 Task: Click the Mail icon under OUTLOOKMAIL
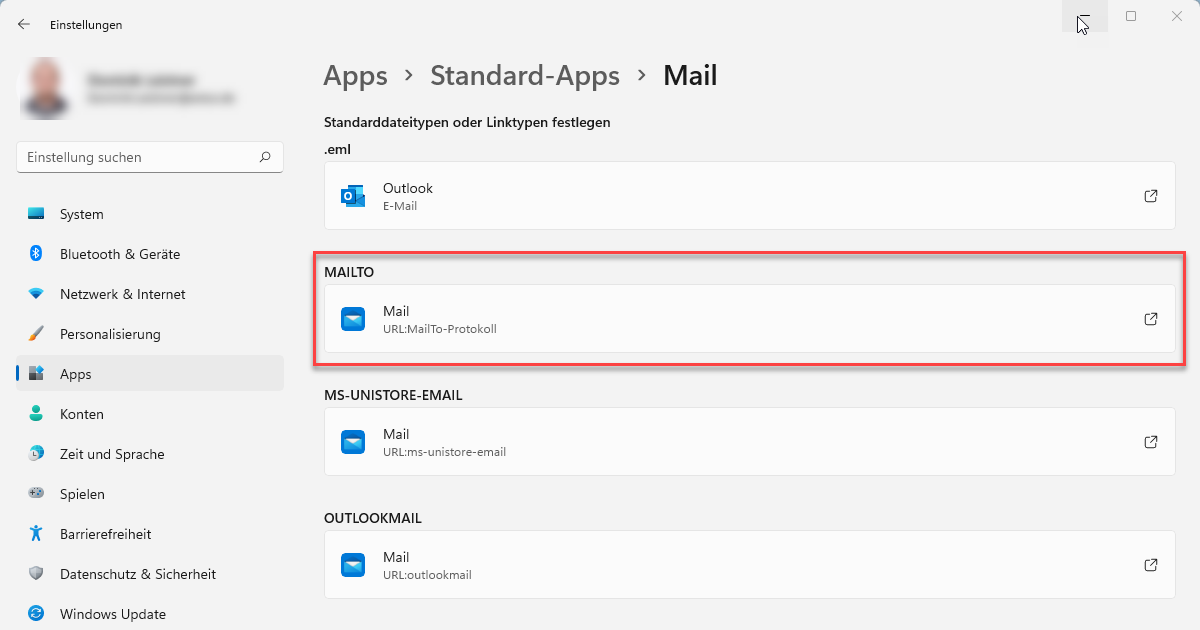pyautogui.click(x=353, y=565)
